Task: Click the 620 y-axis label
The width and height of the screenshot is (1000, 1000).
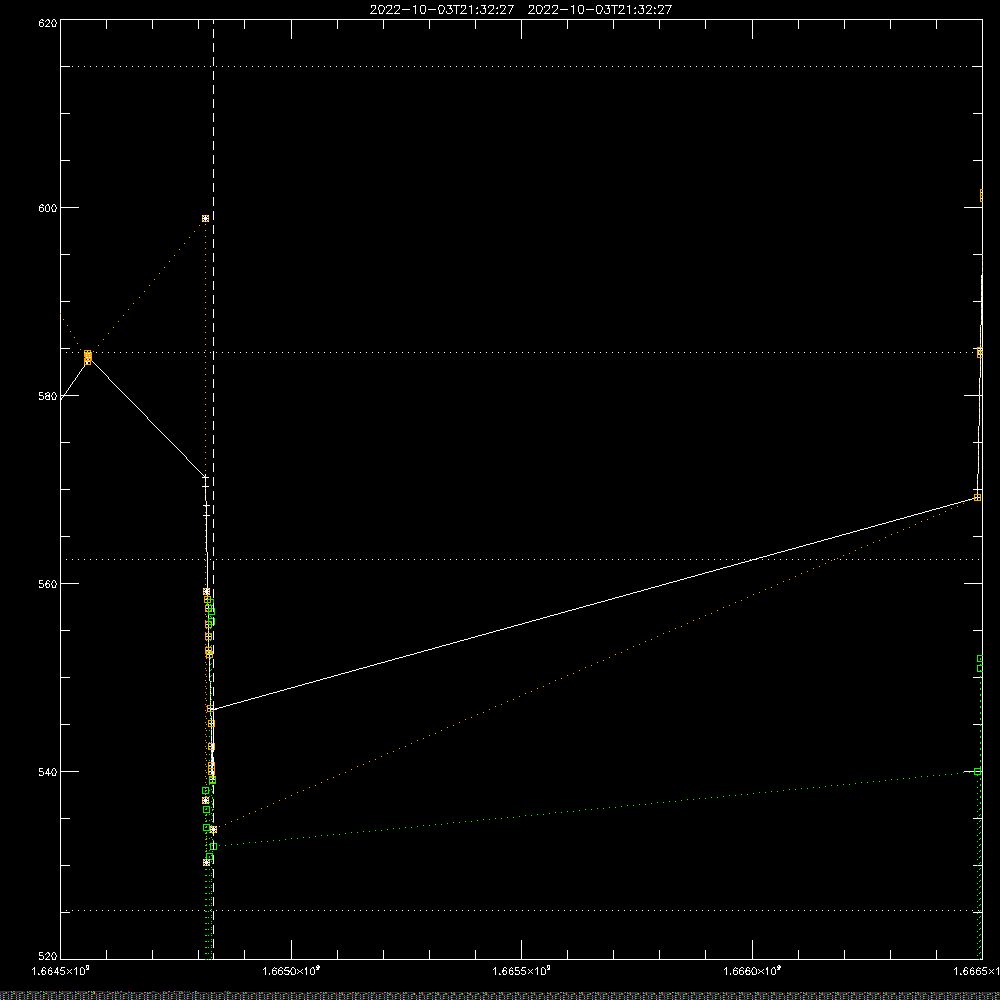Action: pos(48,23)
